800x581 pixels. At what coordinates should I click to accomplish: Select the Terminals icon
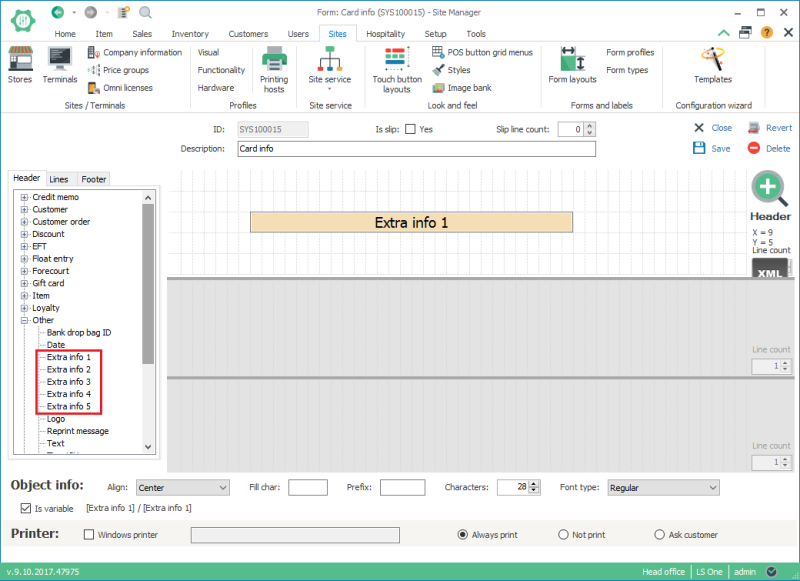tap(59, 70)
